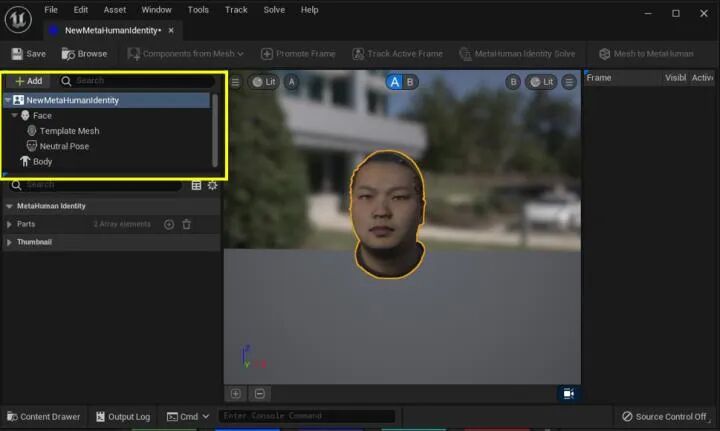Viewport: 720px width, 431px height.
Task: Click the identity tree scrollbar
Action: click(x=214, y=130)
